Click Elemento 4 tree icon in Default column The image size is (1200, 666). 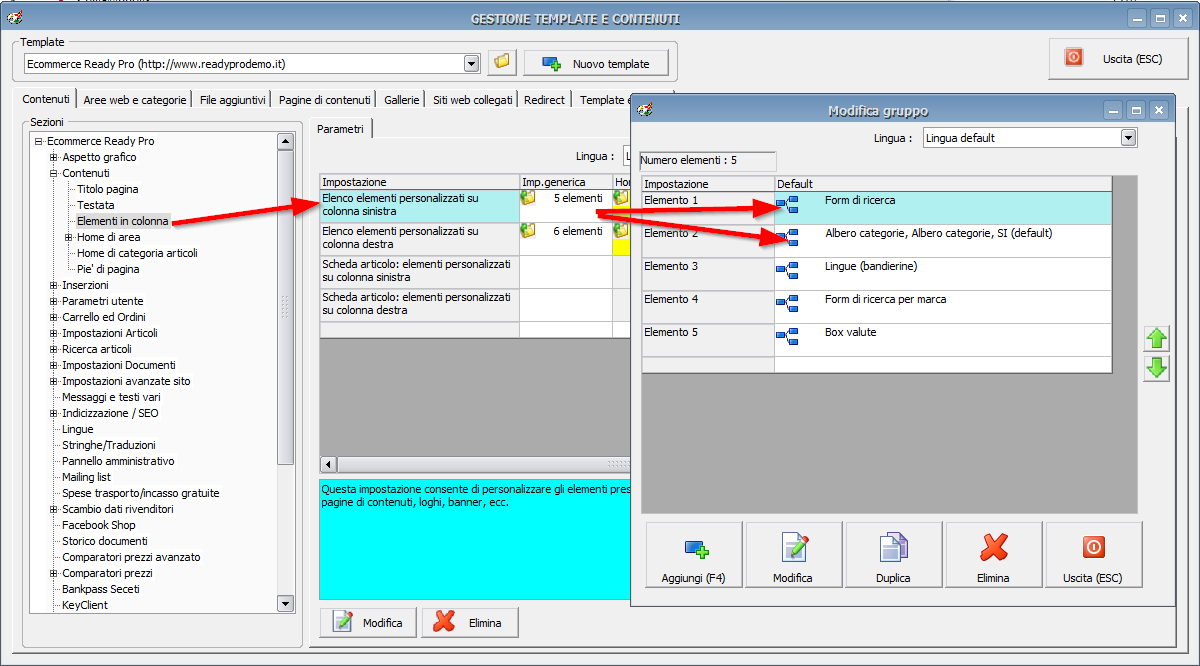(x=787, y=303)
